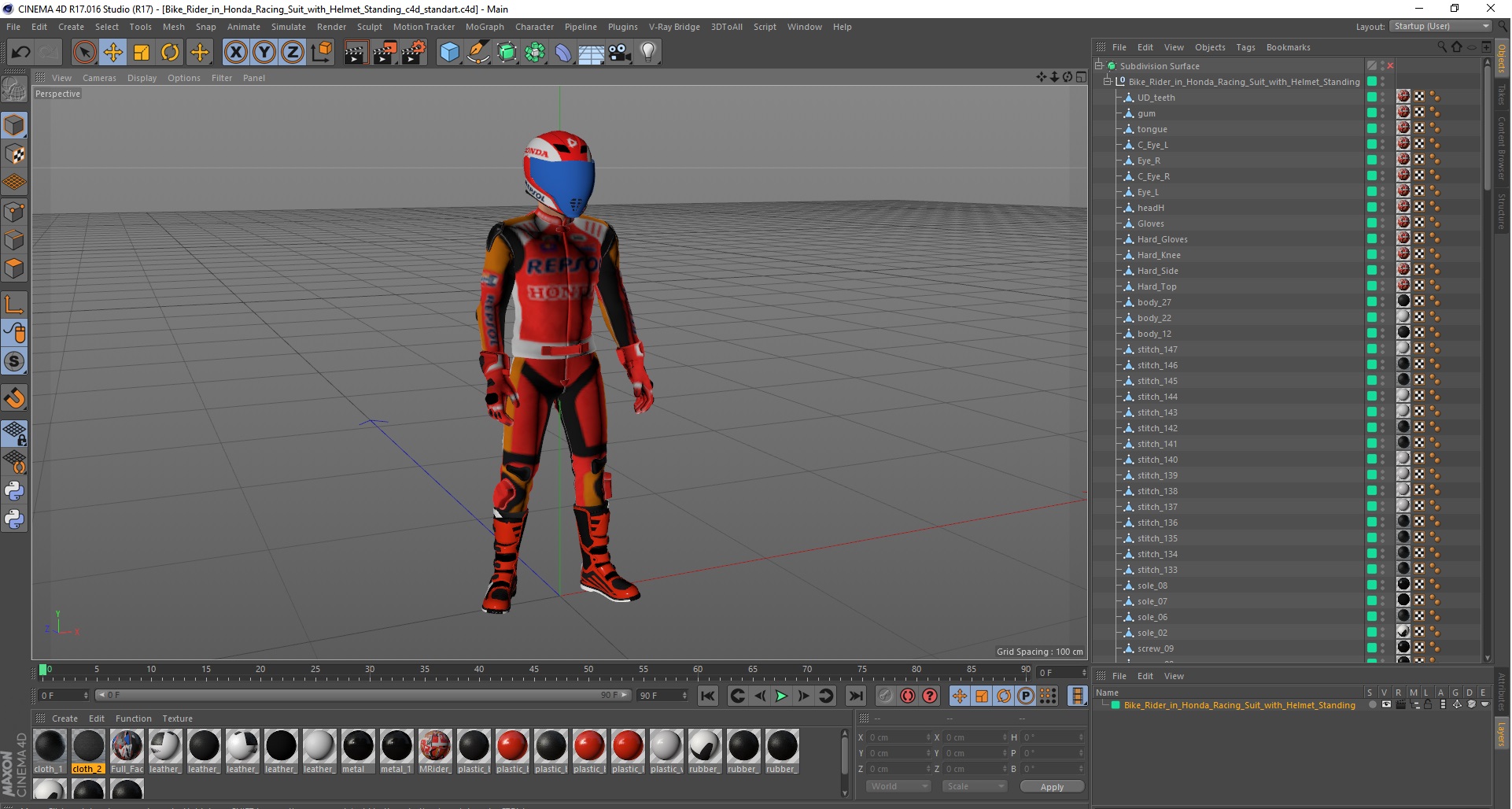
Task: Switch to Texture mode in sidebar
Action: tap(14, 154)
